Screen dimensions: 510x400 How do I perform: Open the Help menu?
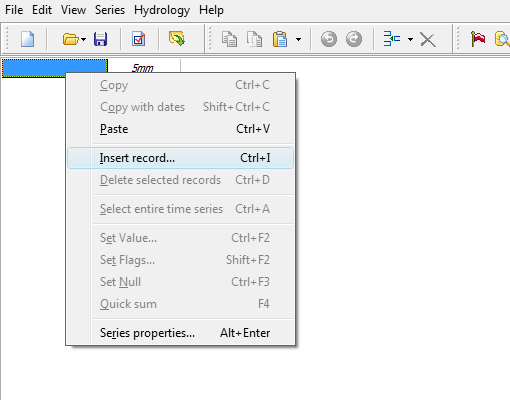211,10
